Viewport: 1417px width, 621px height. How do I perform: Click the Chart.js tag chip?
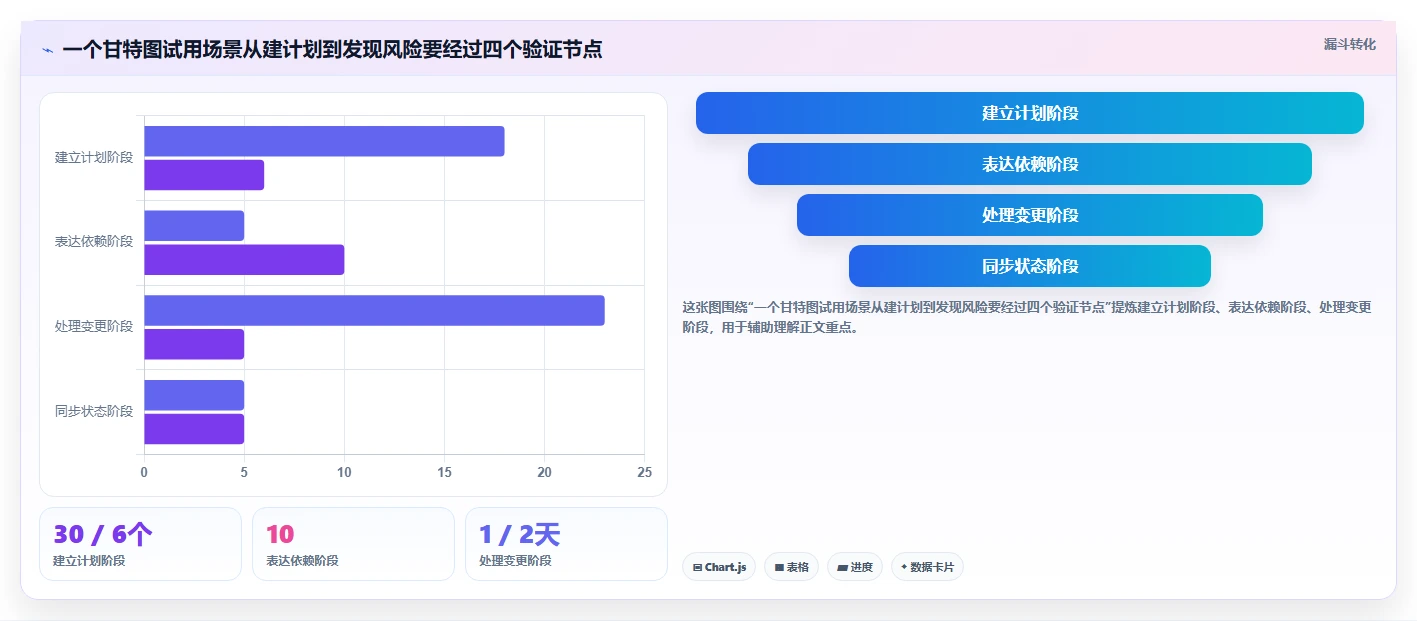719,567
